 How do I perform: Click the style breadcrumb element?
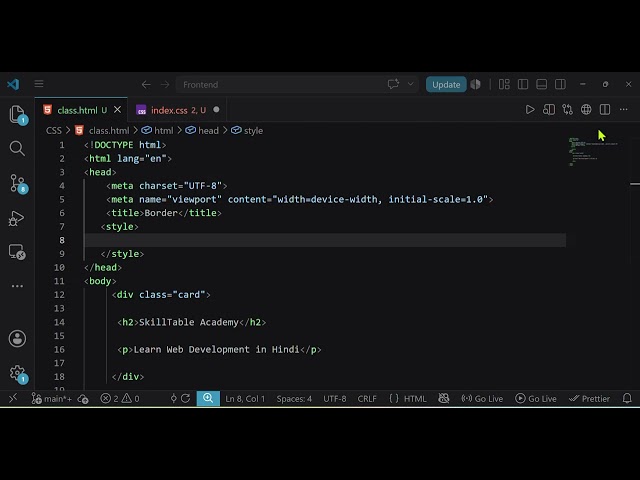point(253,131)
